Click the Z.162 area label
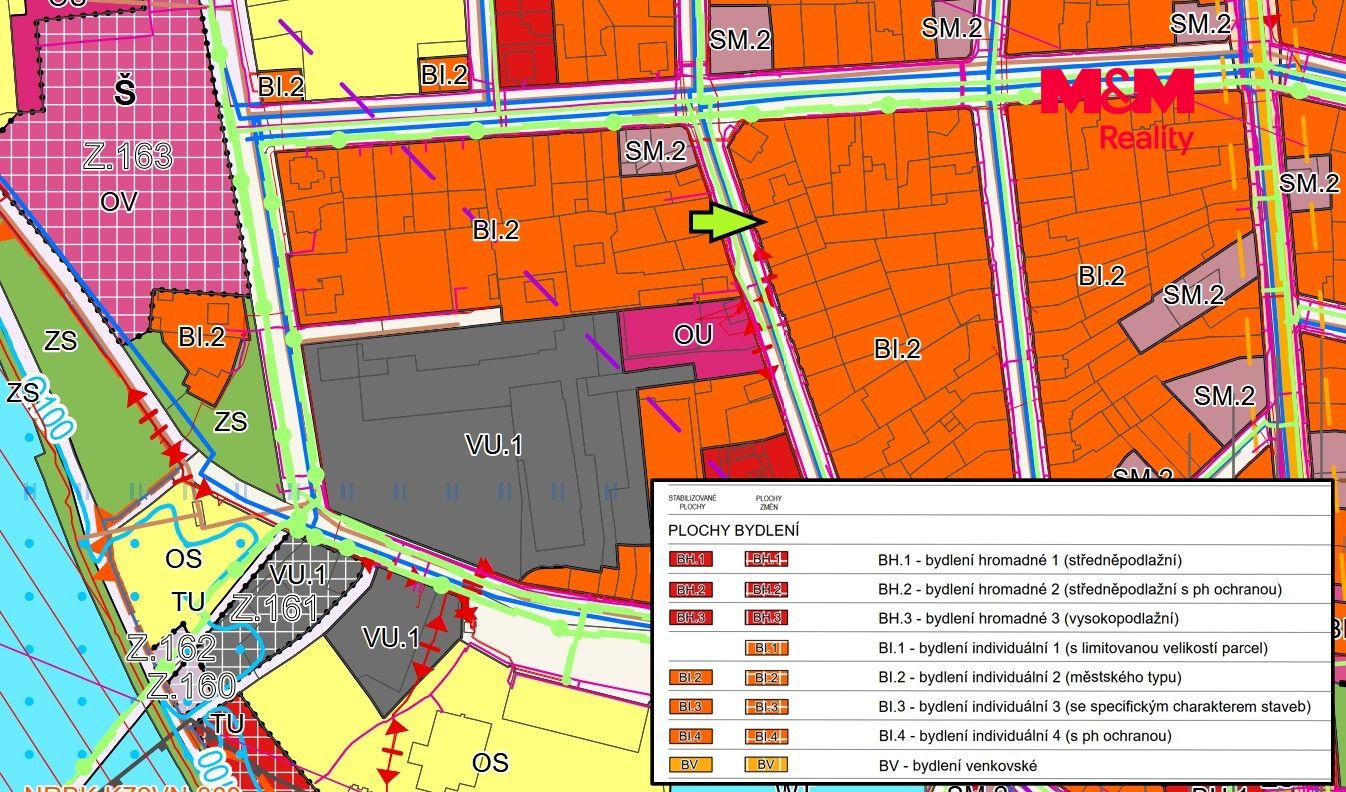Image resolution: width=1346 pixels, height=792 pixels. pyautogui.click(x=171, y=648)
